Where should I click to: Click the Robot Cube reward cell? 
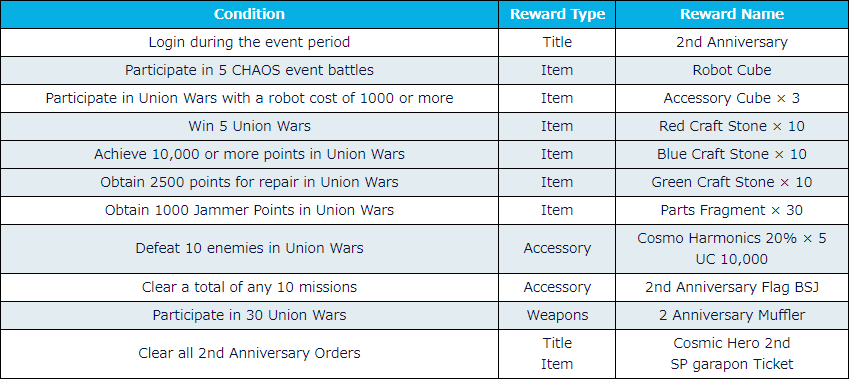pos(732,70)
